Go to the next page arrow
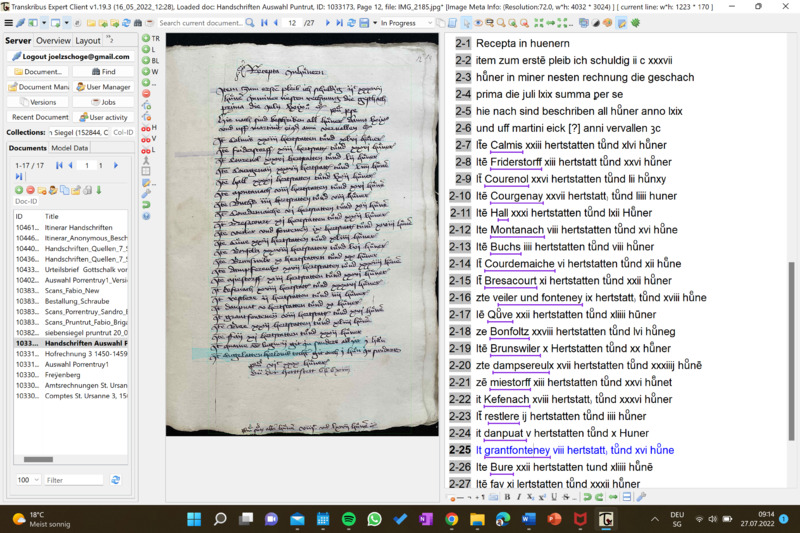 click(x=327, y=23)
